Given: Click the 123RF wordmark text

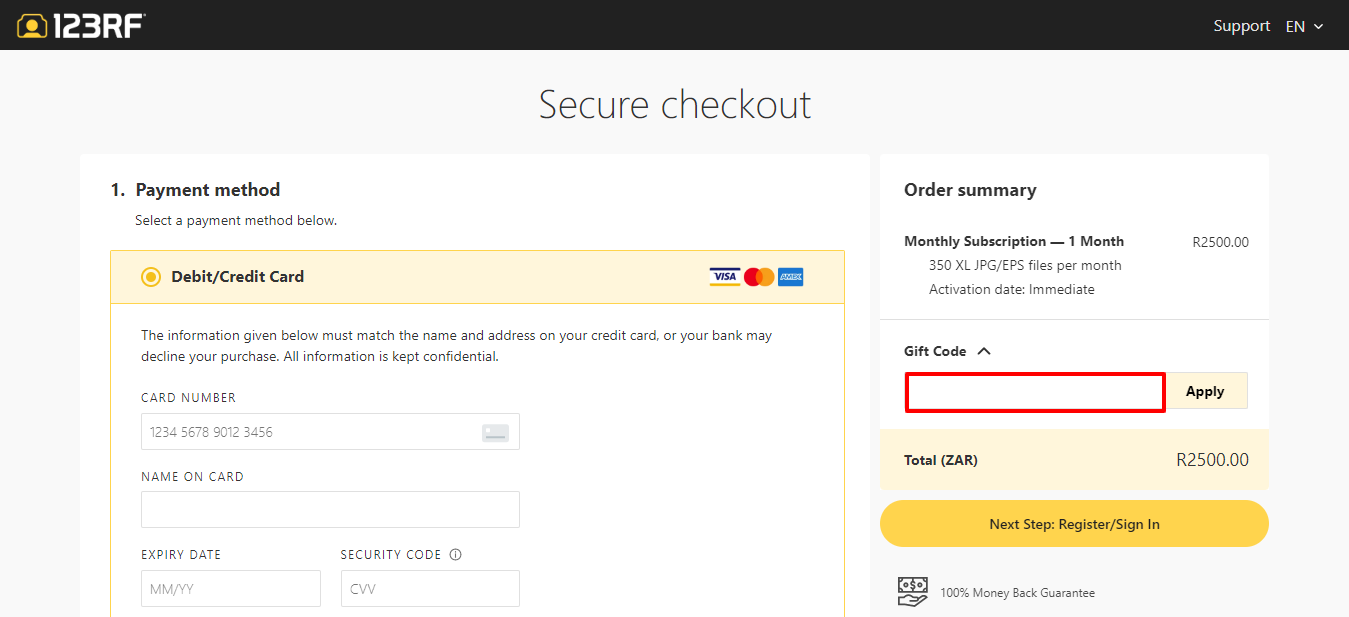Looking at the screenshot, I should 99,25.
